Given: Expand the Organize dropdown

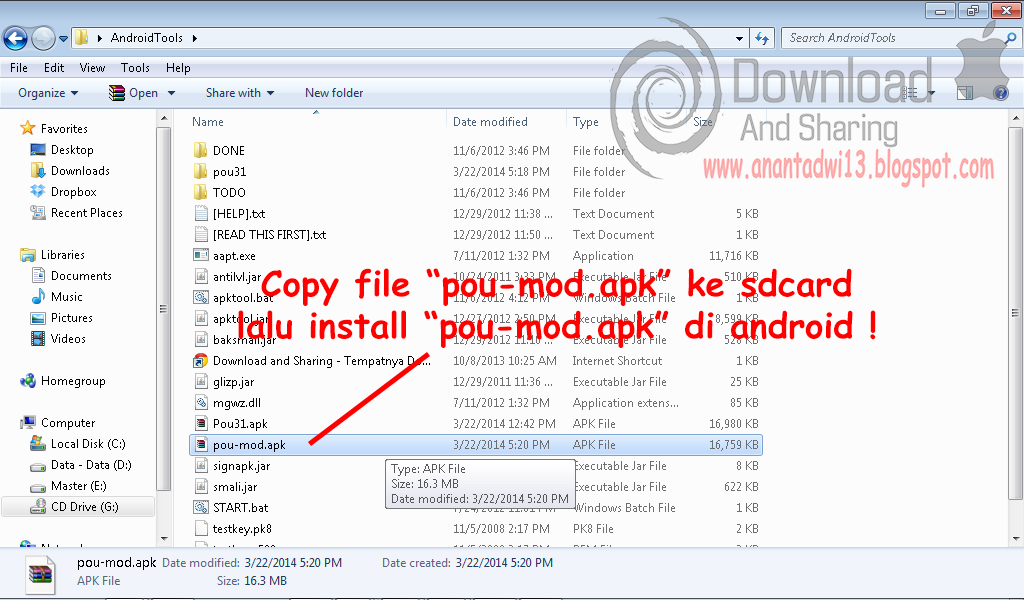Looking at the screenshot, I should point(48,93).
